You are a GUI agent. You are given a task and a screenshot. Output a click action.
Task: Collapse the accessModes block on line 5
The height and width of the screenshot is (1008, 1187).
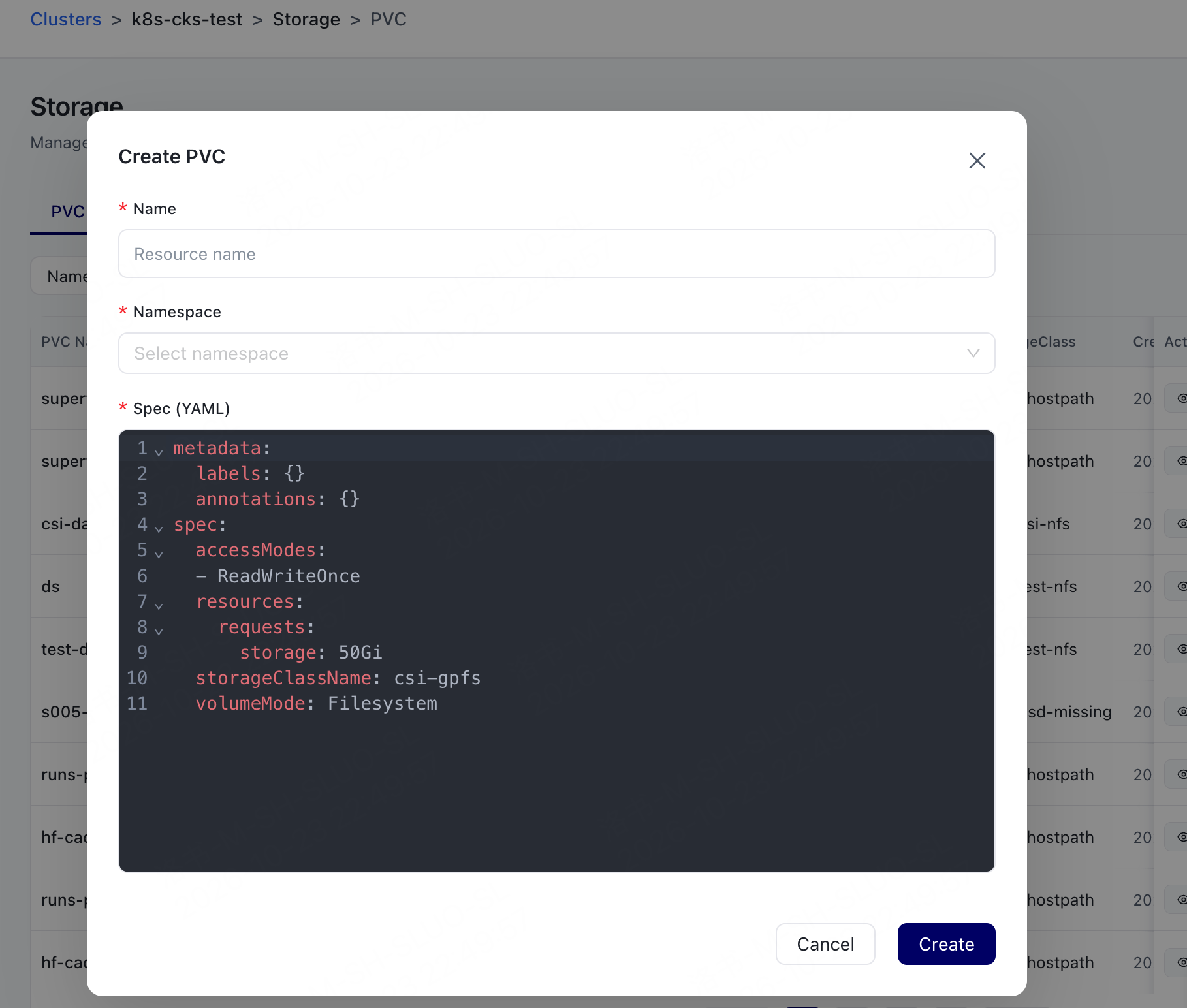pos(159,554)
